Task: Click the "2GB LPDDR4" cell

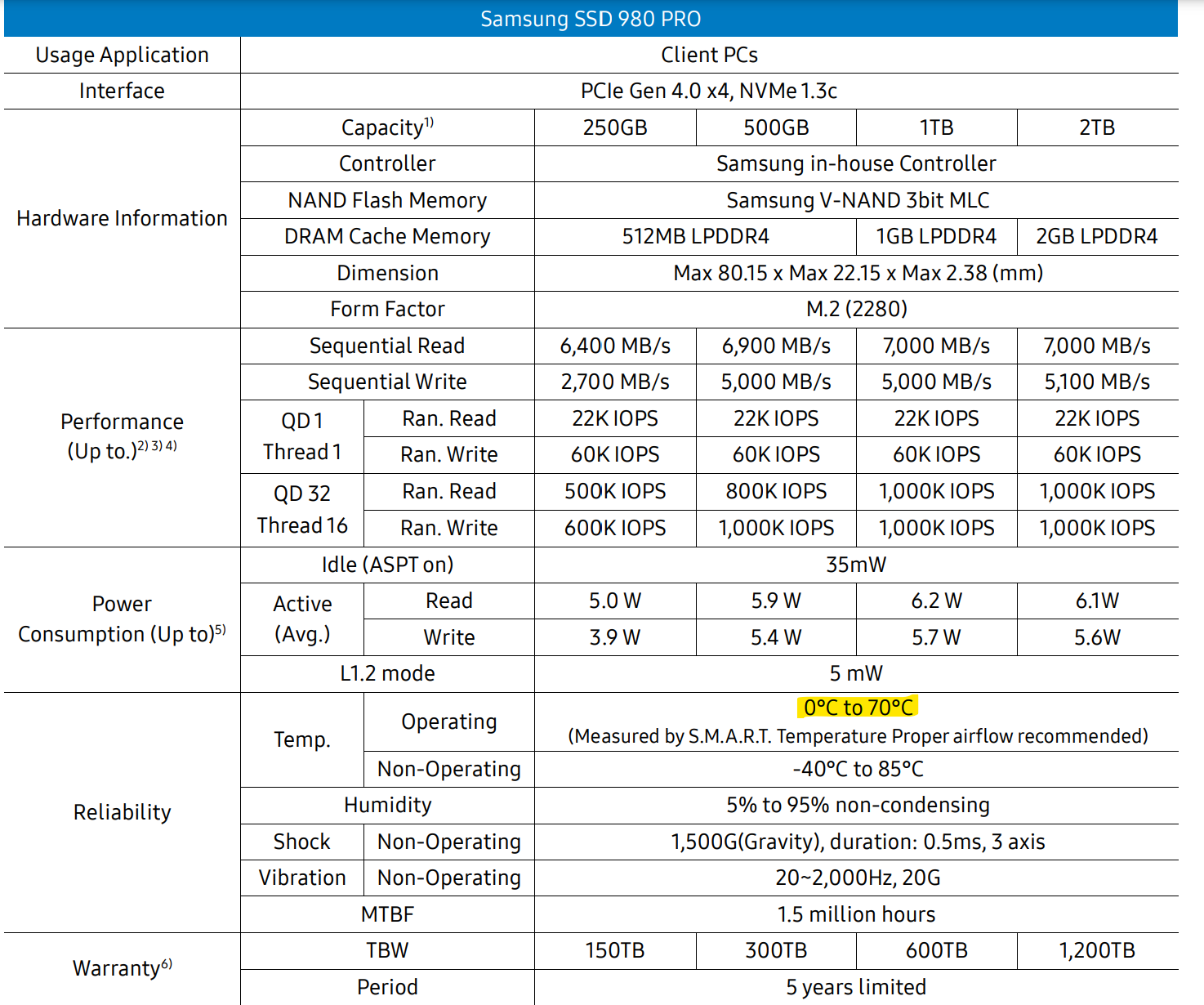Action: 1097,236
